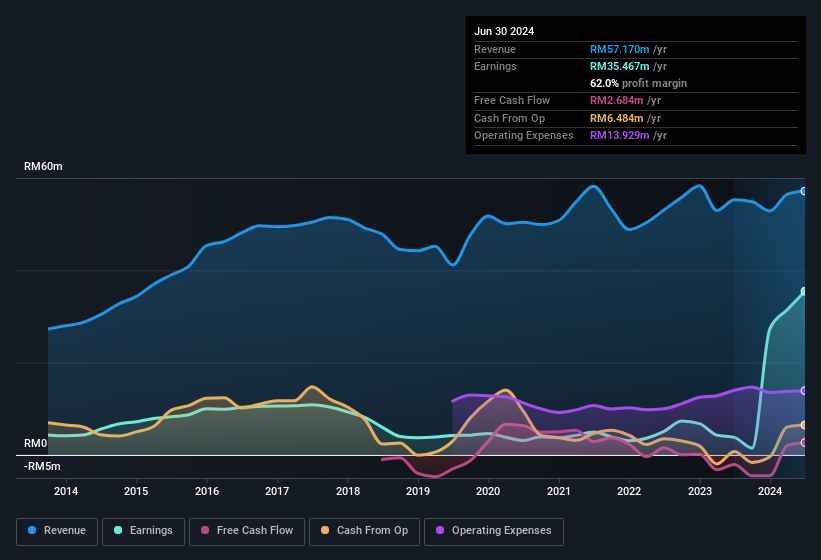Click the 2021 x-axis label
This screenshot has height=560, width=821.
tap(559, 491)
